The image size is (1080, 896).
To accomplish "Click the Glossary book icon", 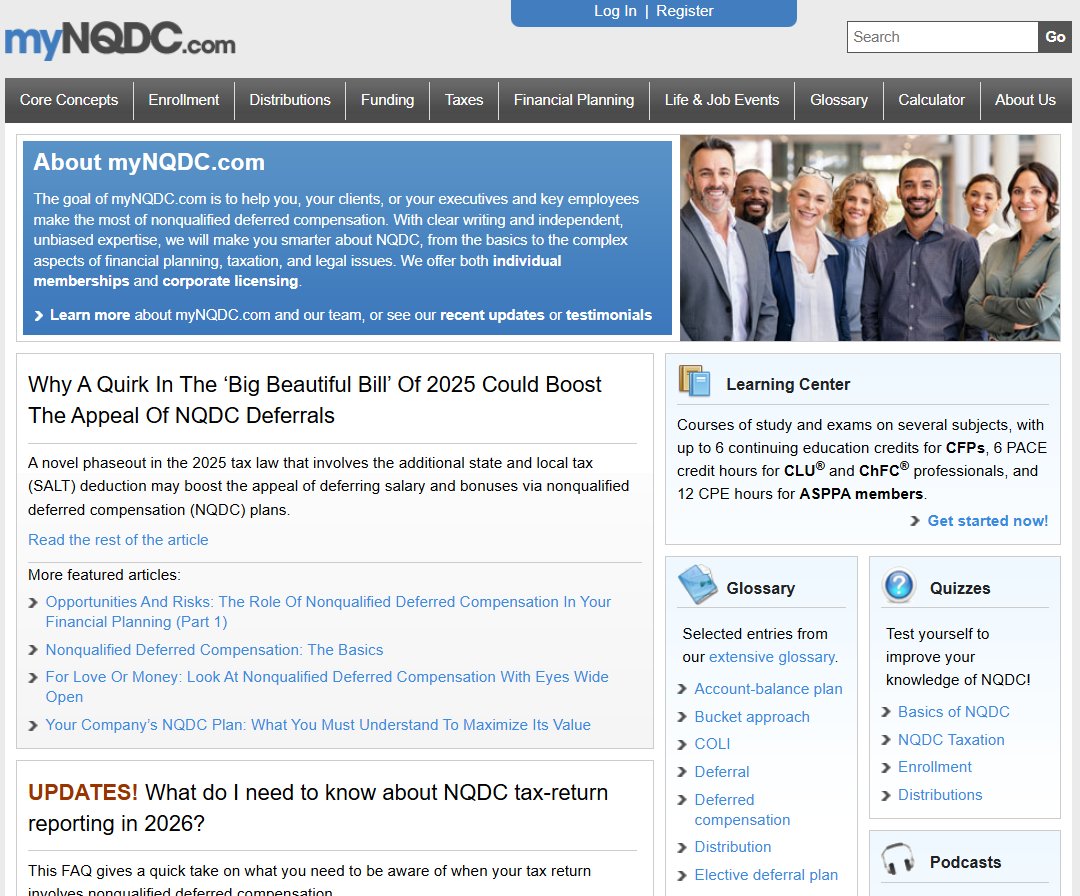I will (x=697, y=585).
